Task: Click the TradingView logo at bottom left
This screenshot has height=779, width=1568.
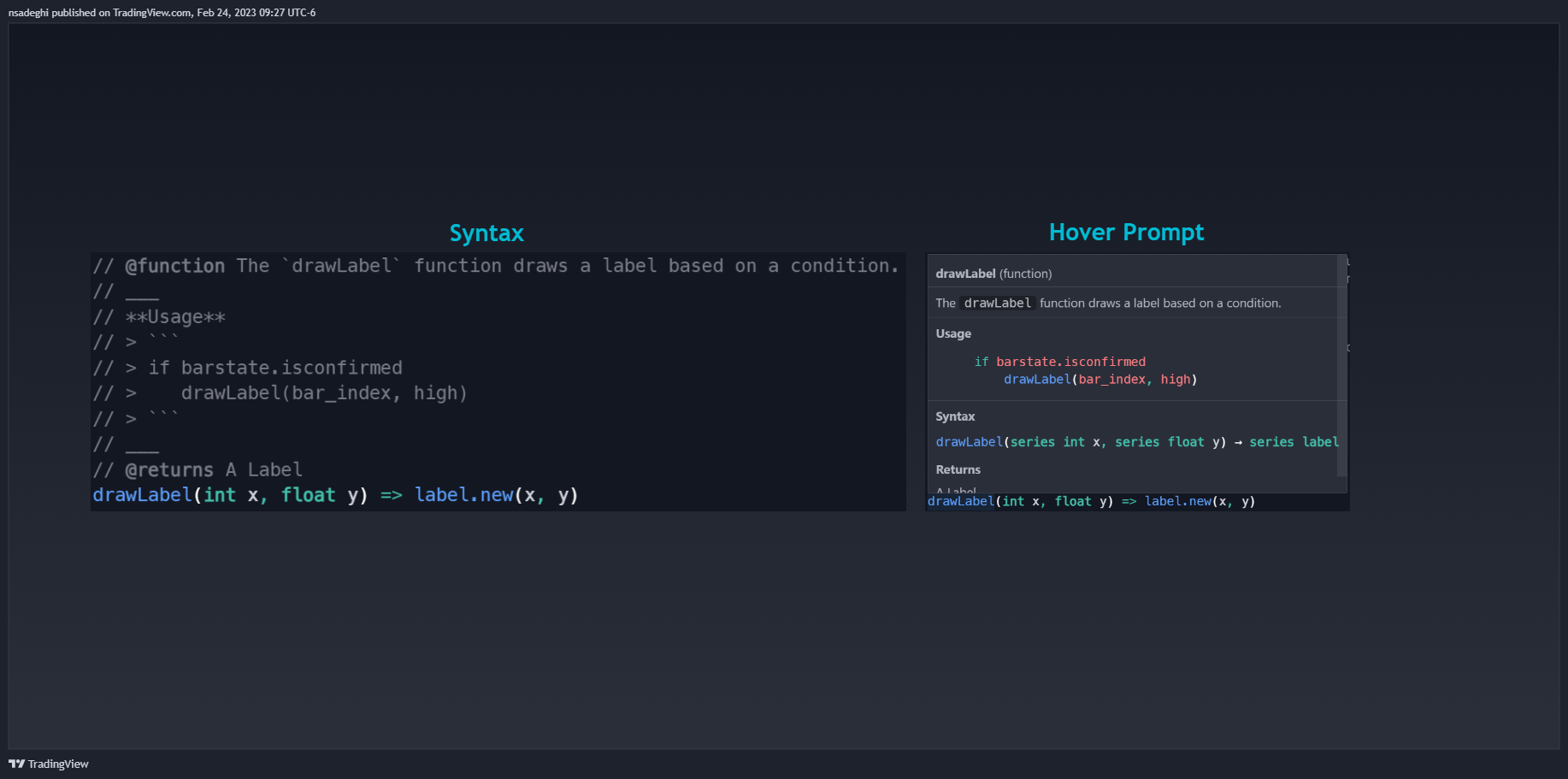Action: (x=49, y=764)
